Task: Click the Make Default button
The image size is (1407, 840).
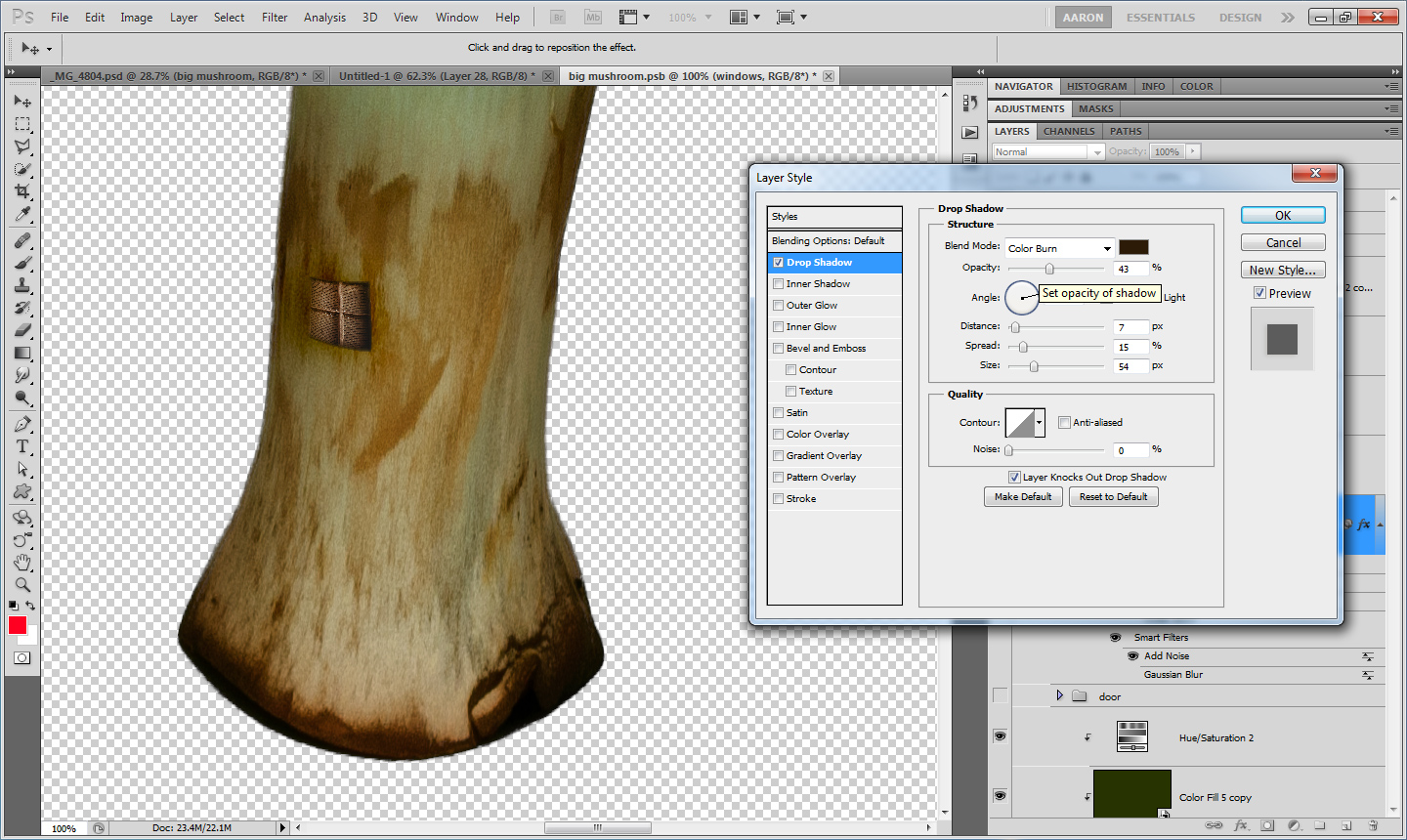Action: click(x=1023, y=497)
